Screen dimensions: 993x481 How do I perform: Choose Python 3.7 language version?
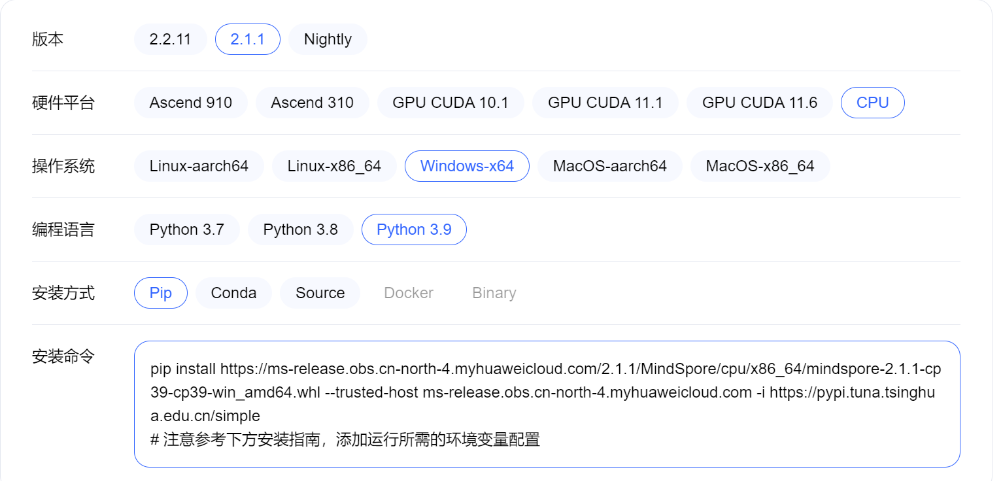(x=187, y=229)
